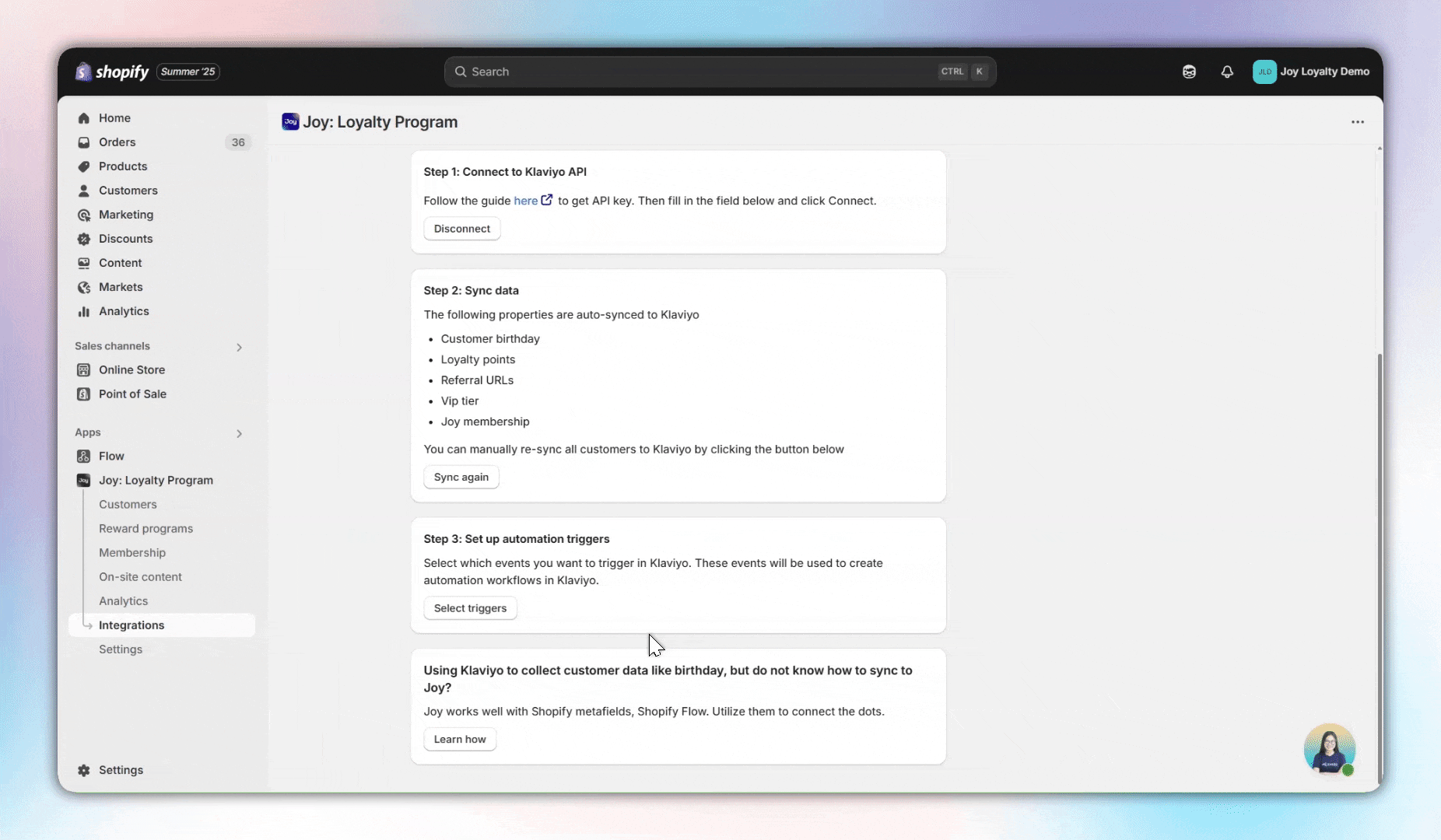Expand the Sales channels section

239,347
